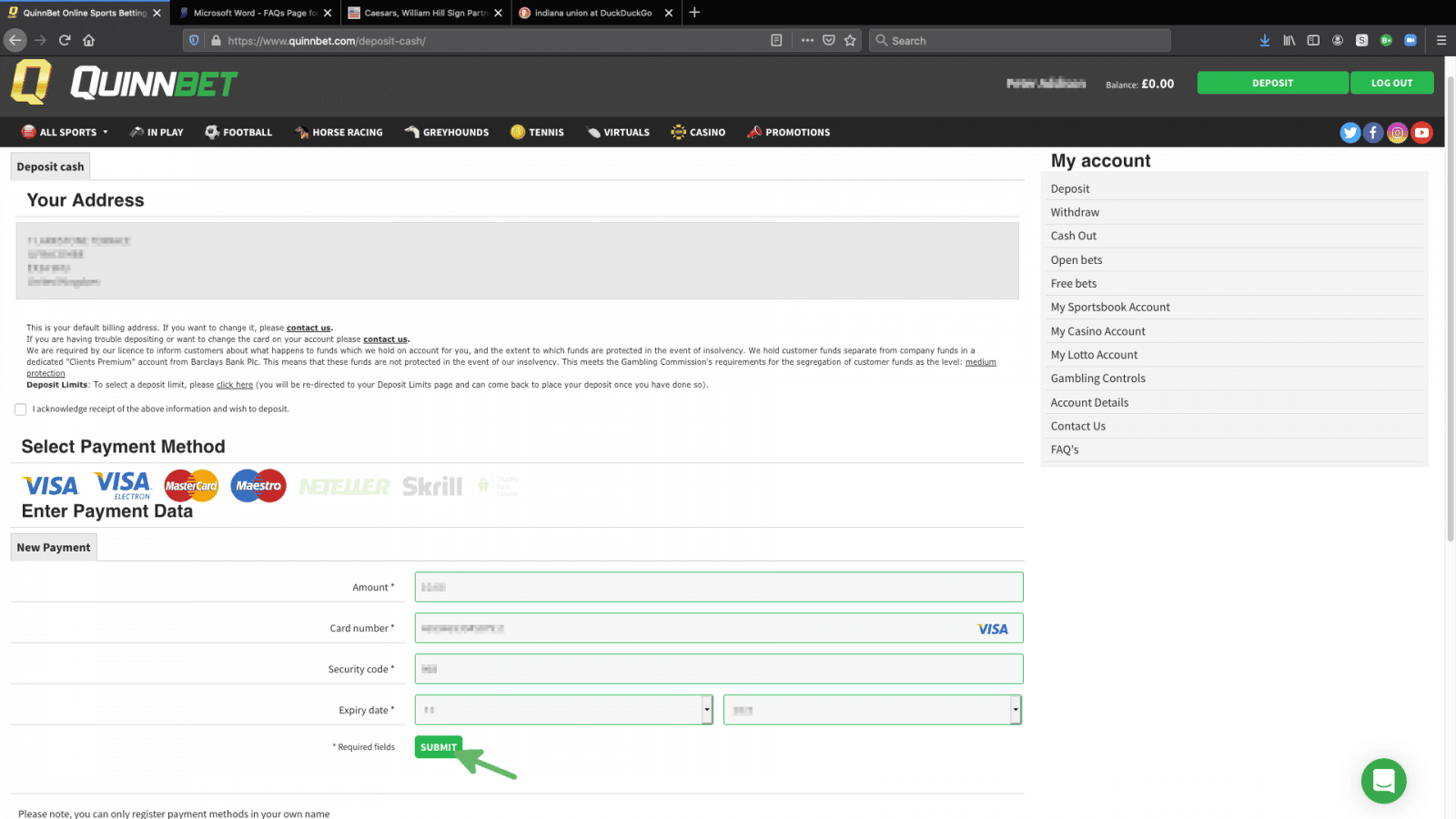Click the Log Out button
Viewport: 1456px width, 819px height.
point(1391,83)
